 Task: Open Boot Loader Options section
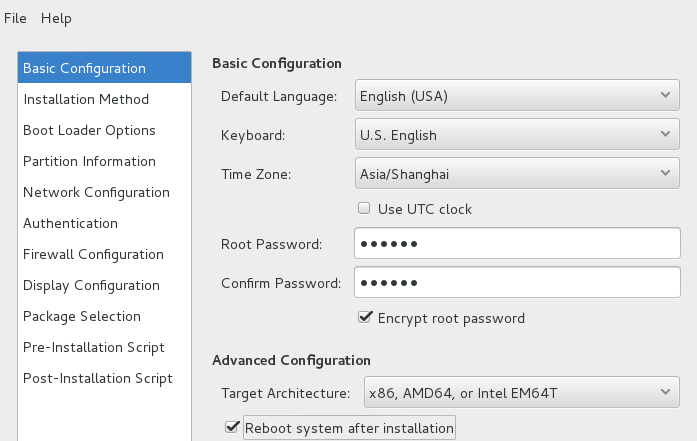104,130
